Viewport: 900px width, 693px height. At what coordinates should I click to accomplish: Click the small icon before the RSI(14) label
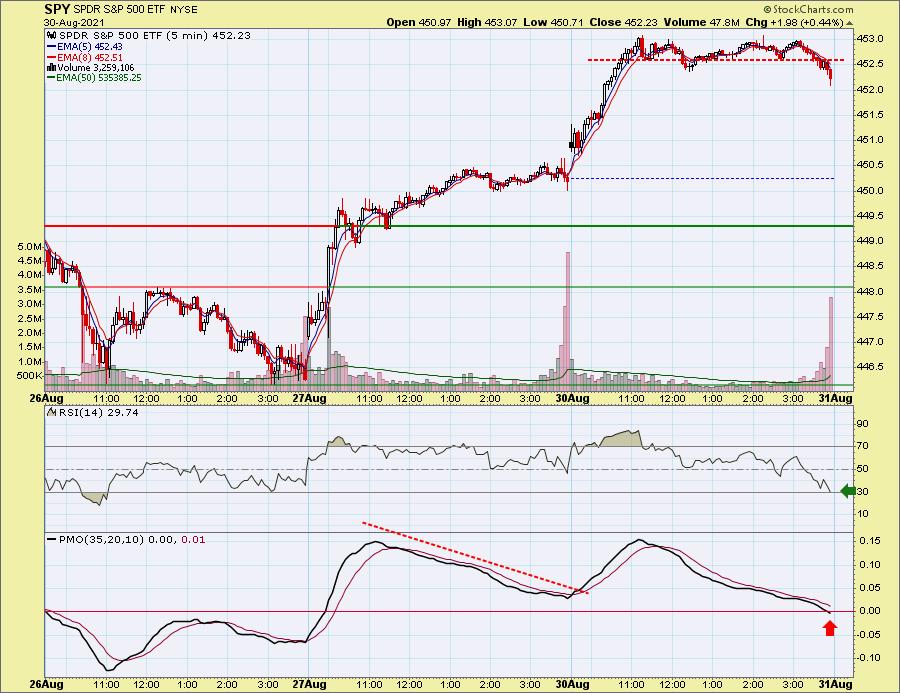point(52,412)
